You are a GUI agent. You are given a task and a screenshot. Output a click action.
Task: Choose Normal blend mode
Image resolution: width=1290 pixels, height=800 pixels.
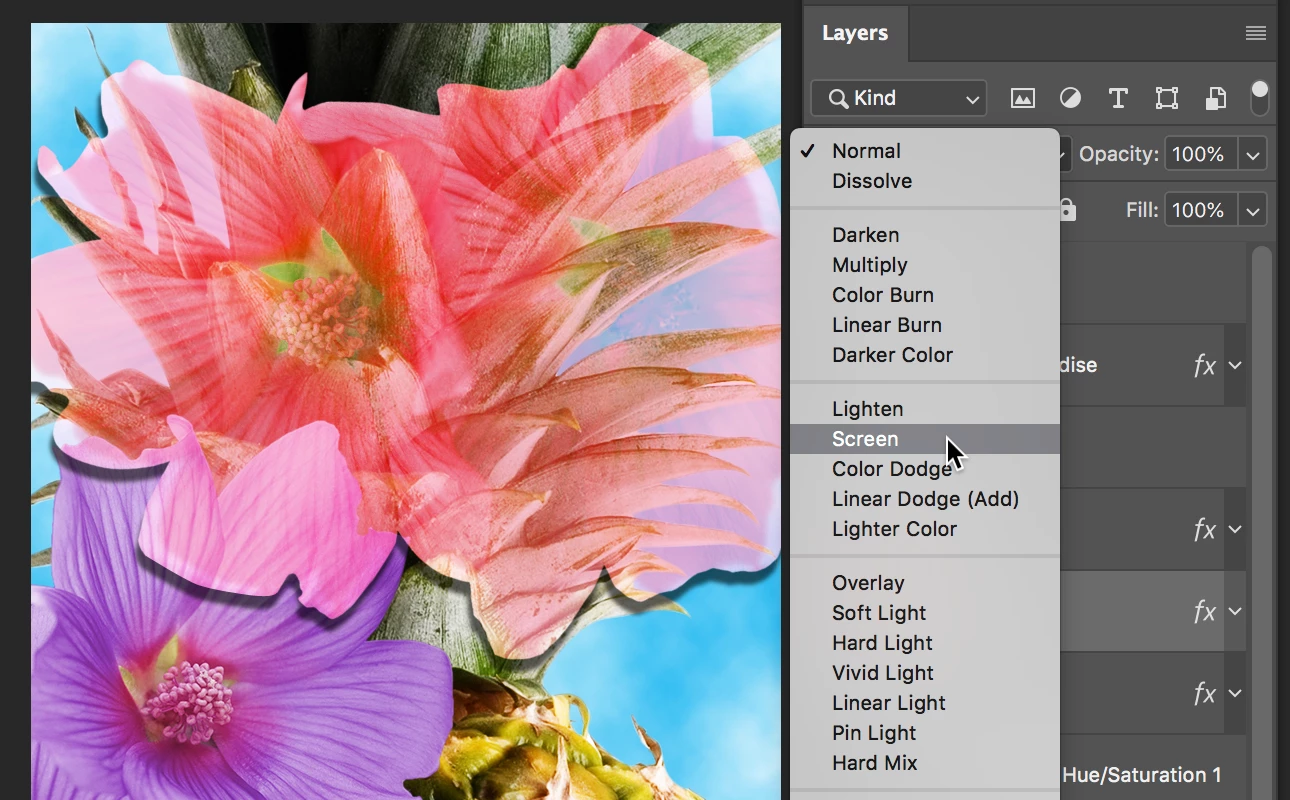925,151
